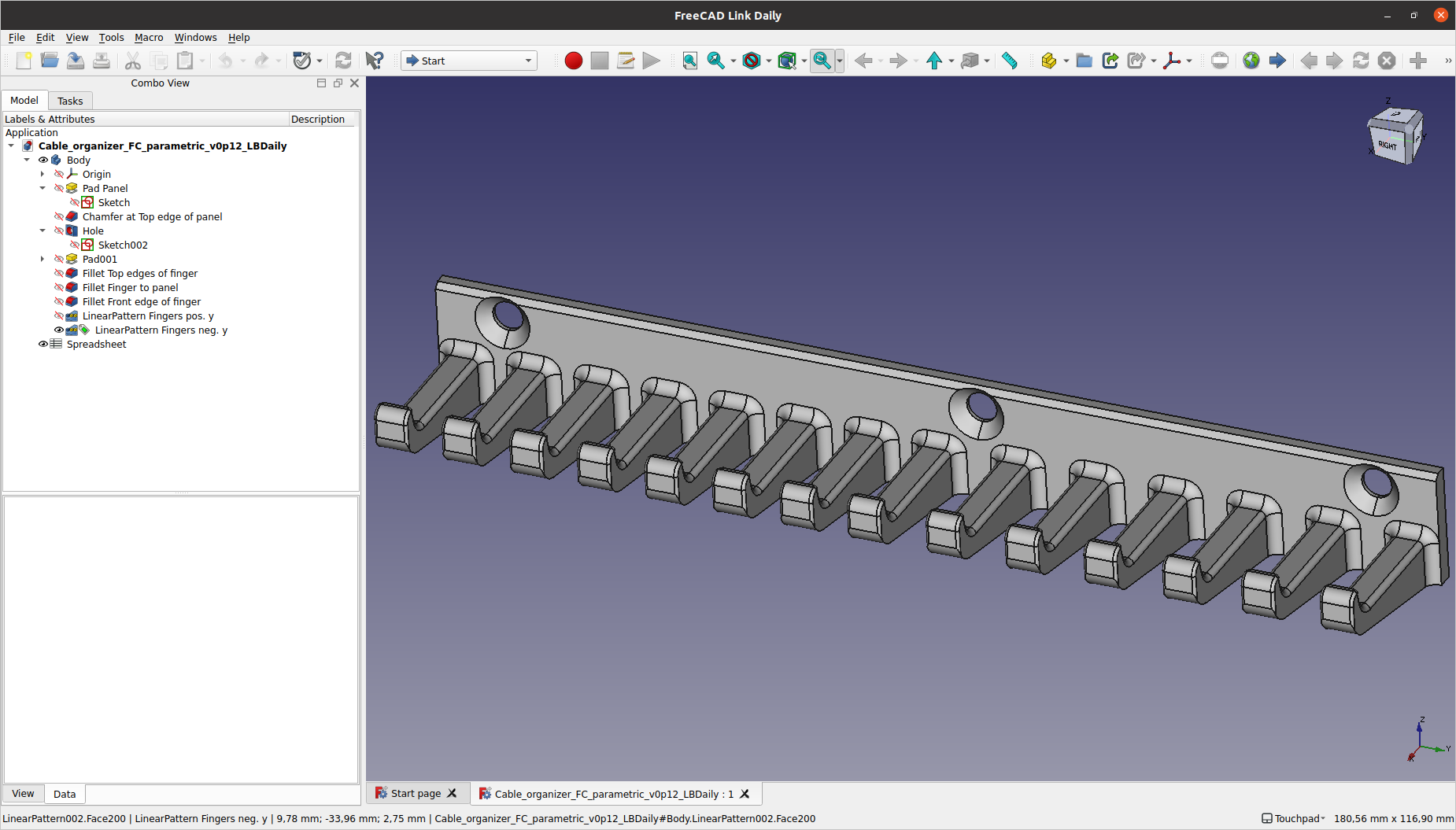The height and width of the screenshot is (830, 1456).
Task: Toggle visibility of the Body in the tree
Action: [43, 160]
